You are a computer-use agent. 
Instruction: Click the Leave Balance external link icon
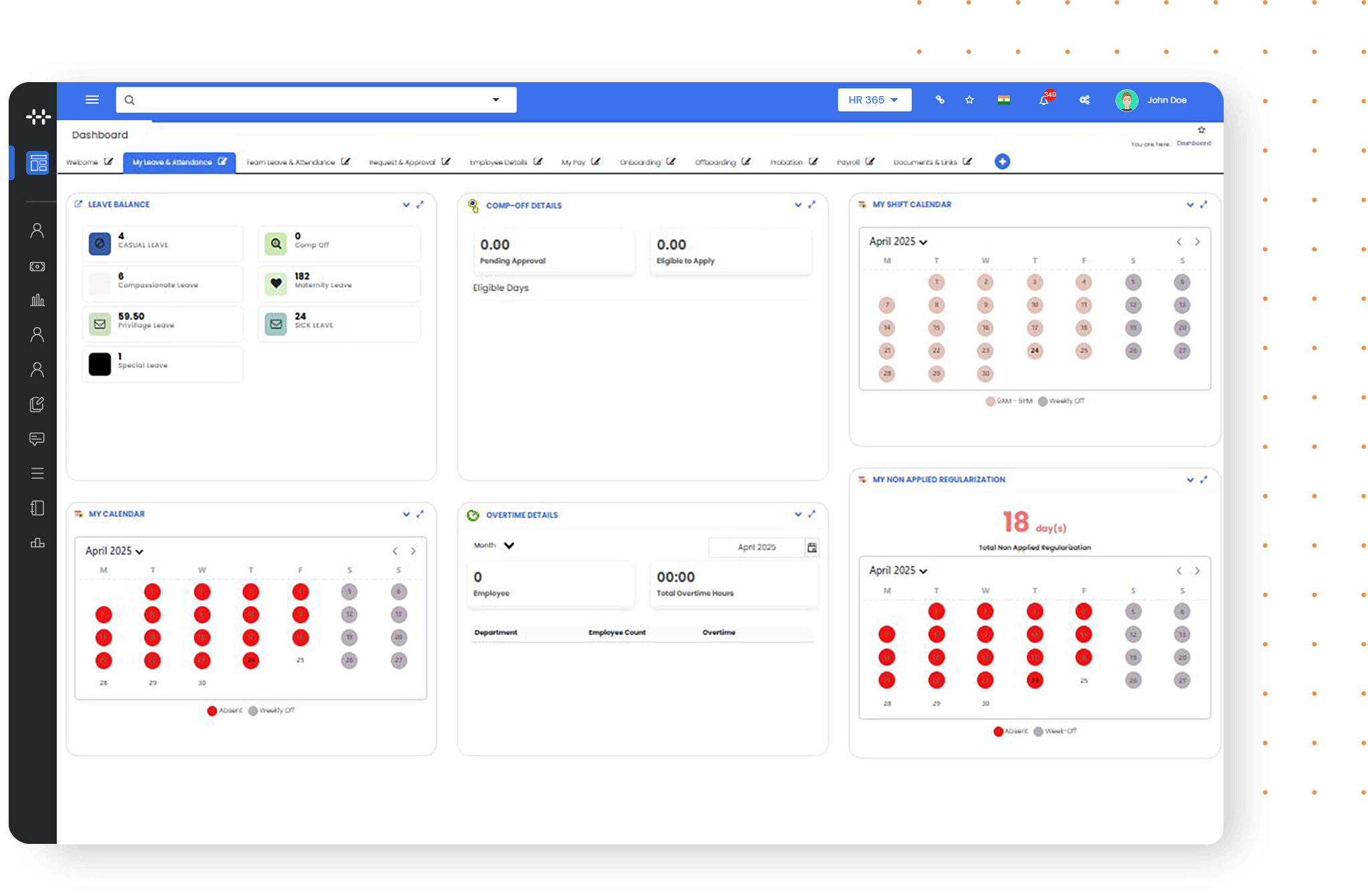[x=78, y=204]
